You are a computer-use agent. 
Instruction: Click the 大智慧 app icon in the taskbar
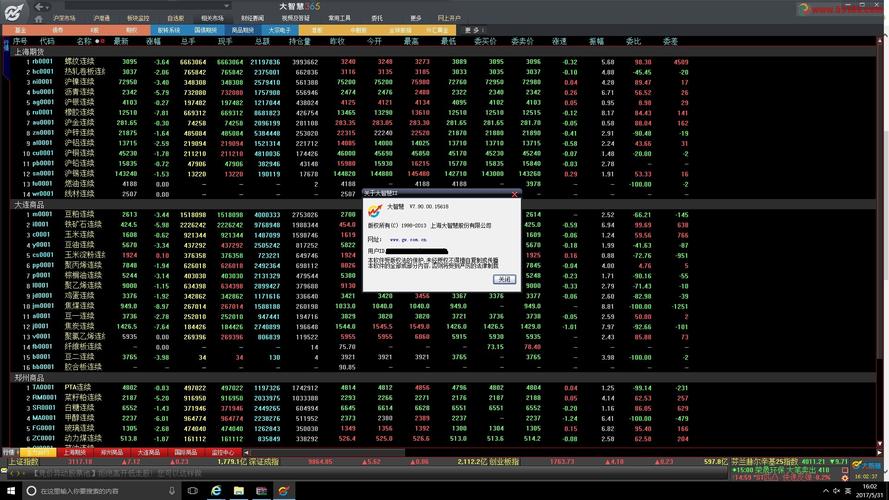(283, 490)
